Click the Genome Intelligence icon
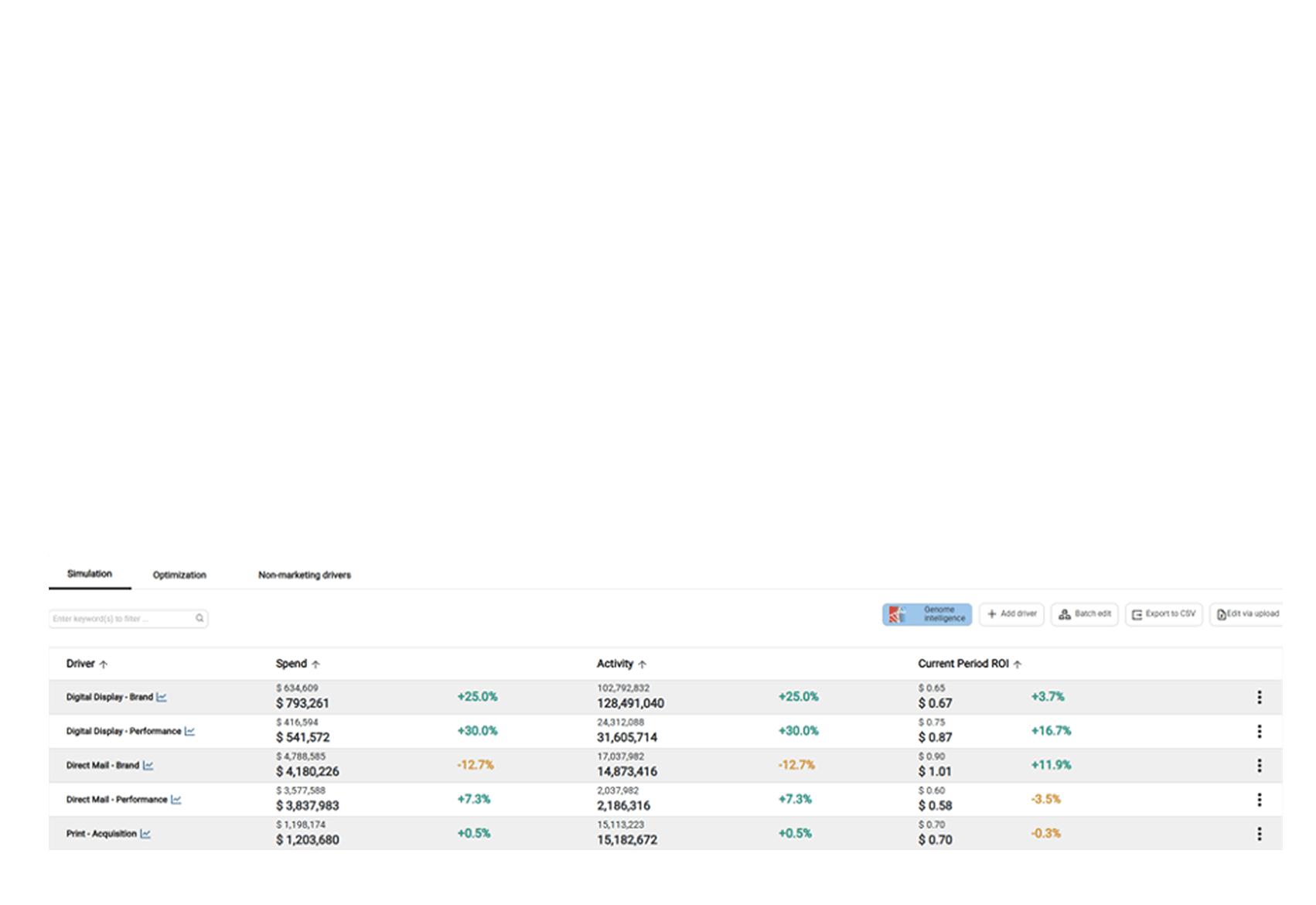Screen dimensions: 1316x905 tap(896, 614)
